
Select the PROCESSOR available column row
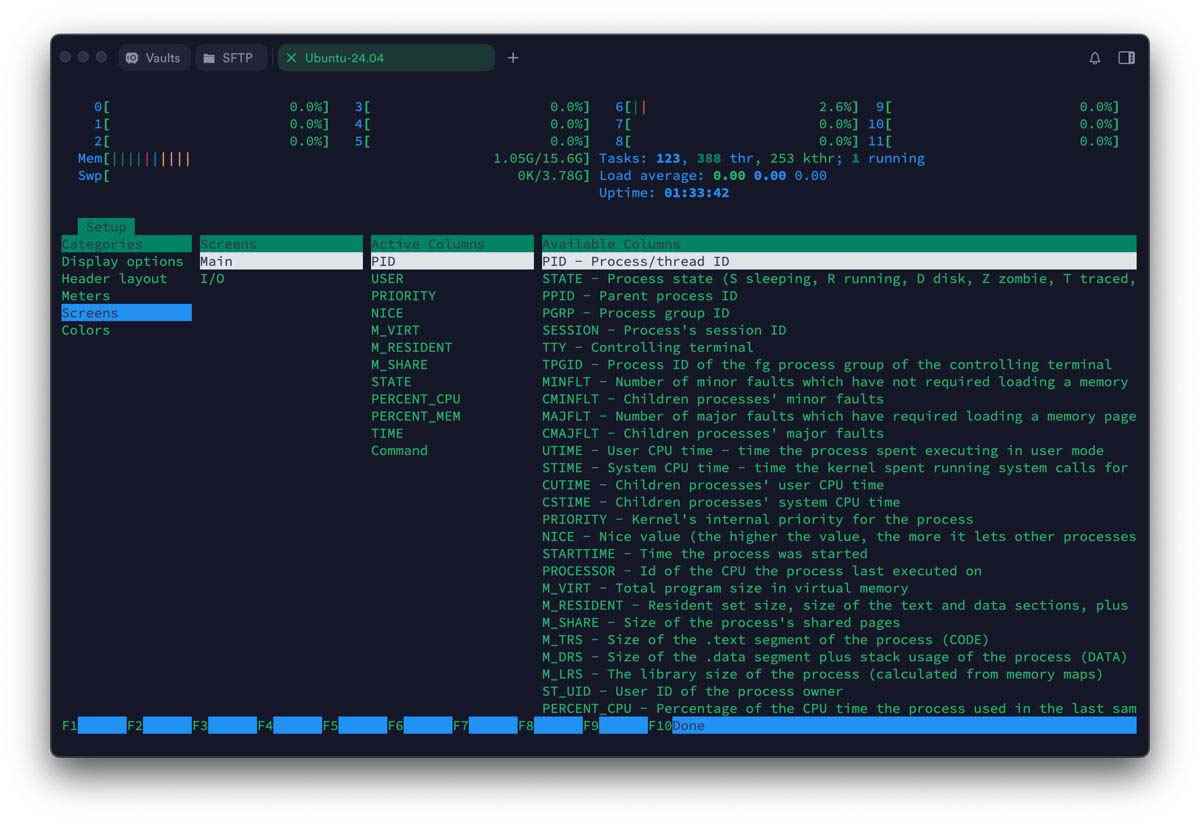(x=839, y=571)
